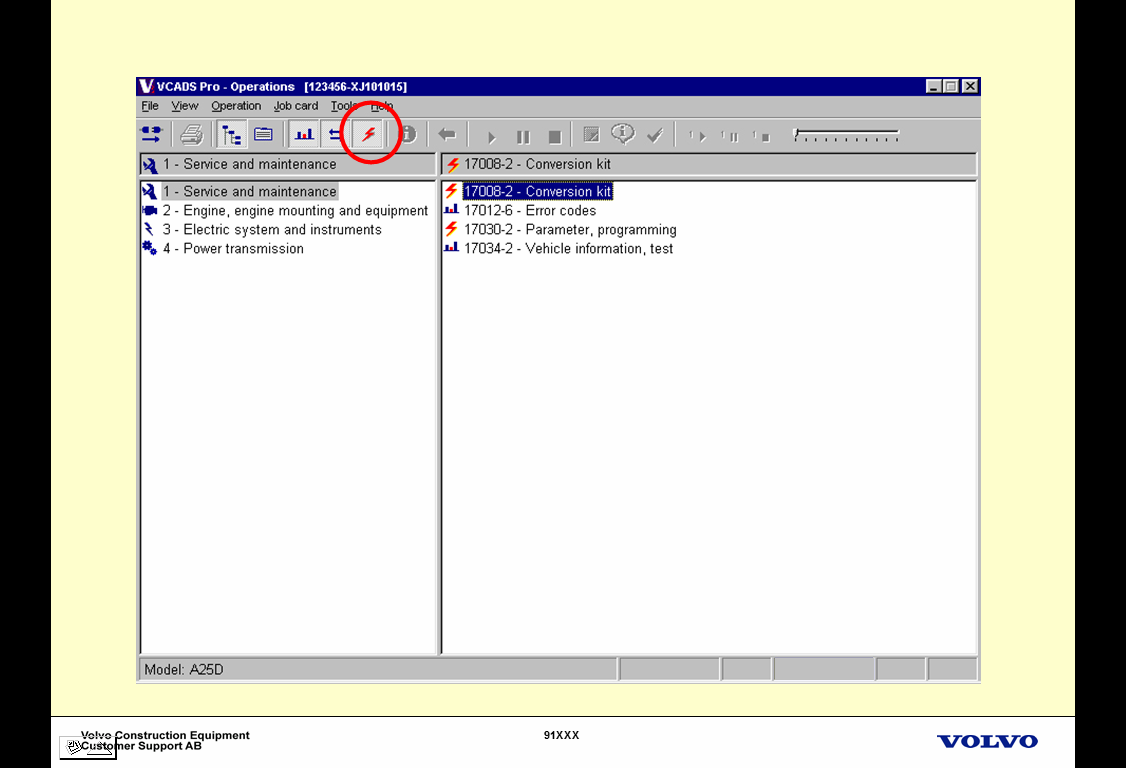The image size is (1126, 768).
Task: Open the Job card menu
Action: [x=296, y=106]
